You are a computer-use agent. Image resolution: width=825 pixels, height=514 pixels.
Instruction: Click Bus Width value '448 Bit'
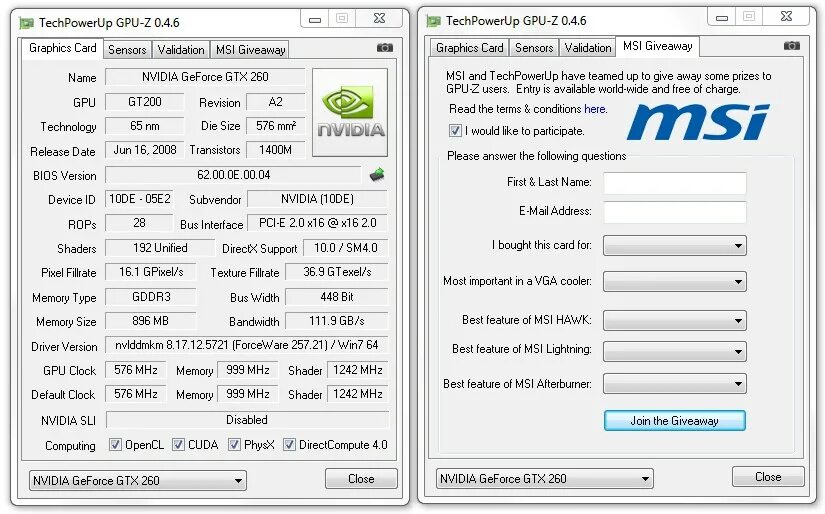pos(337,297)
